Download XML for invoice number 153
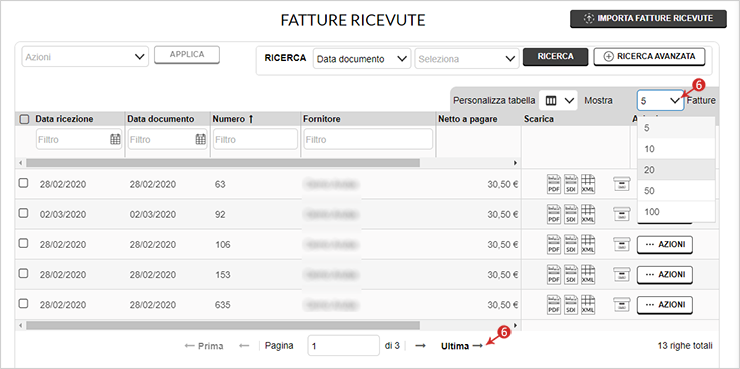Screen dimensions: 740x369 (588, 275)
